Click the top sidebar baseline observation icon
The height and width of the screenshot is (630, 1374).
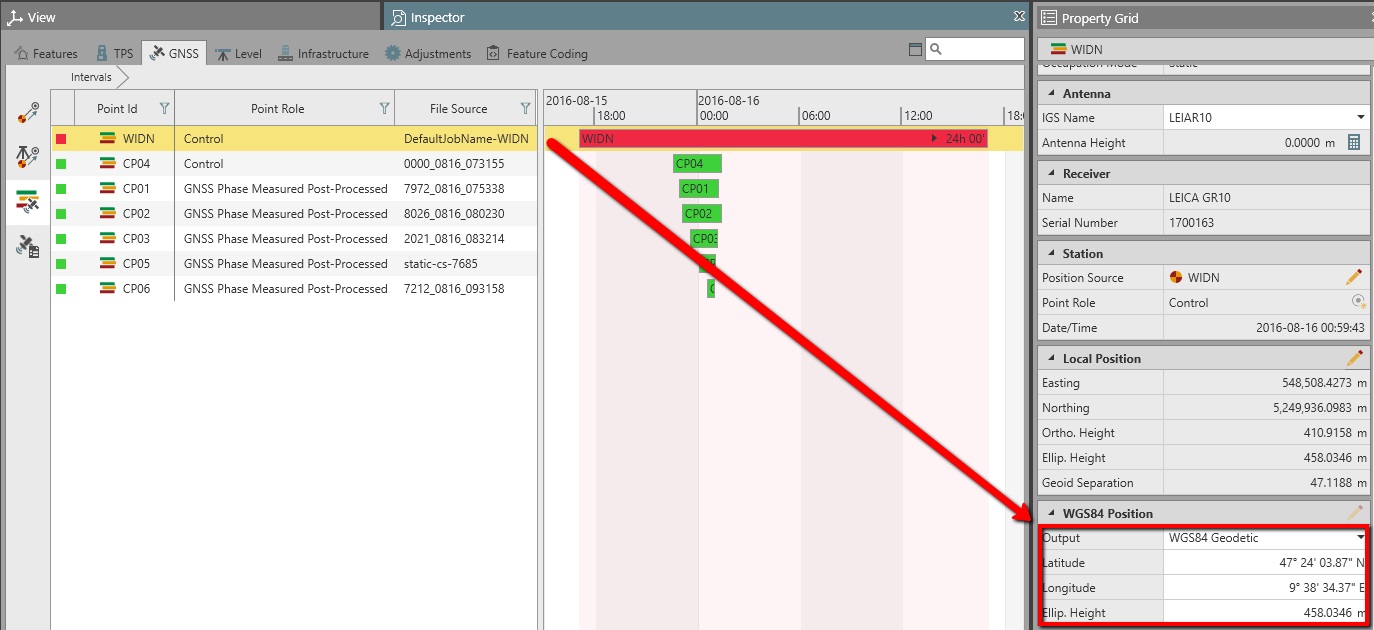click(x=27, y=113)
